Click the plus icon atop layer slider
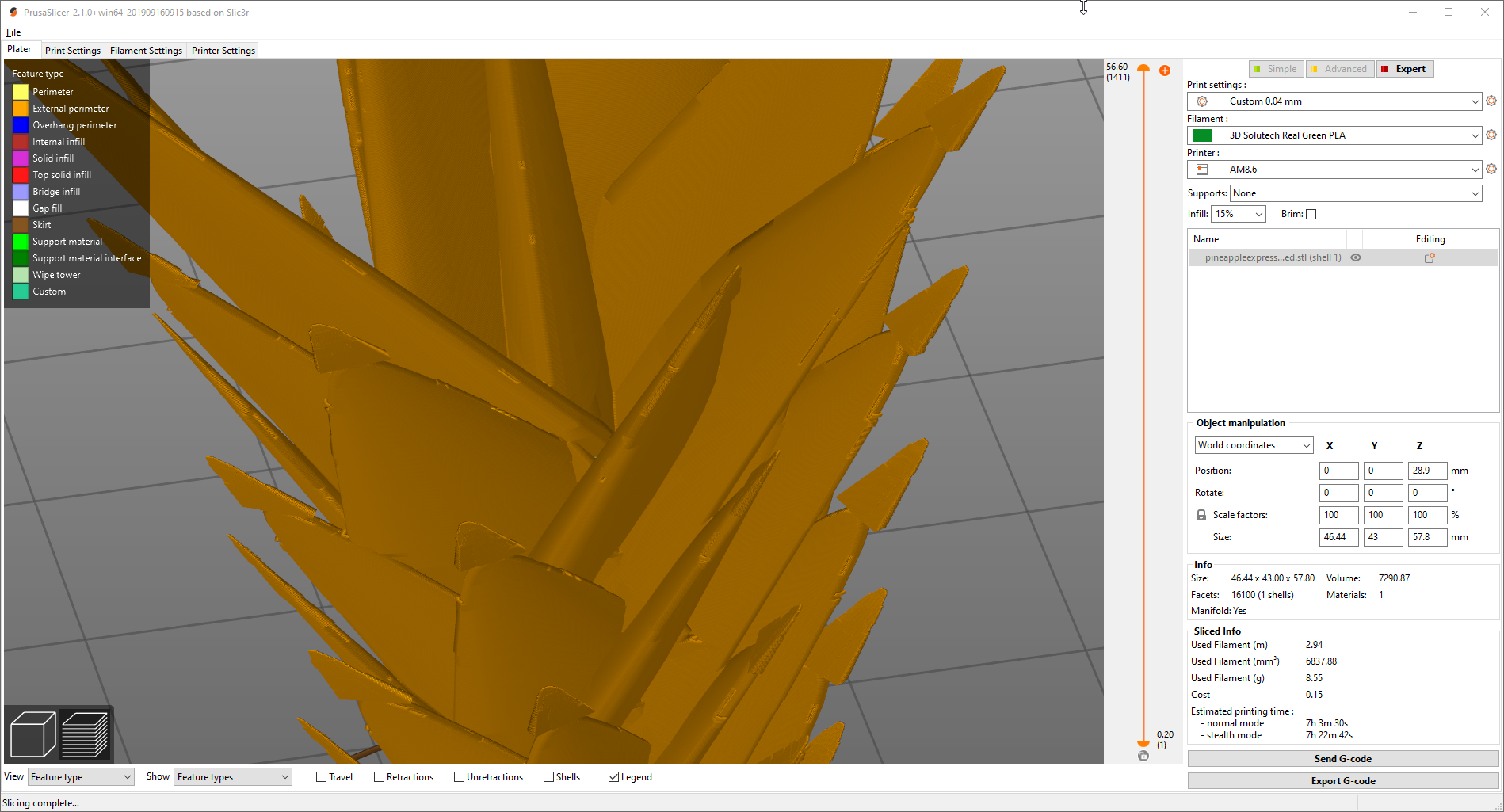Screen dimensions: 1504x812 (1165, 71)
